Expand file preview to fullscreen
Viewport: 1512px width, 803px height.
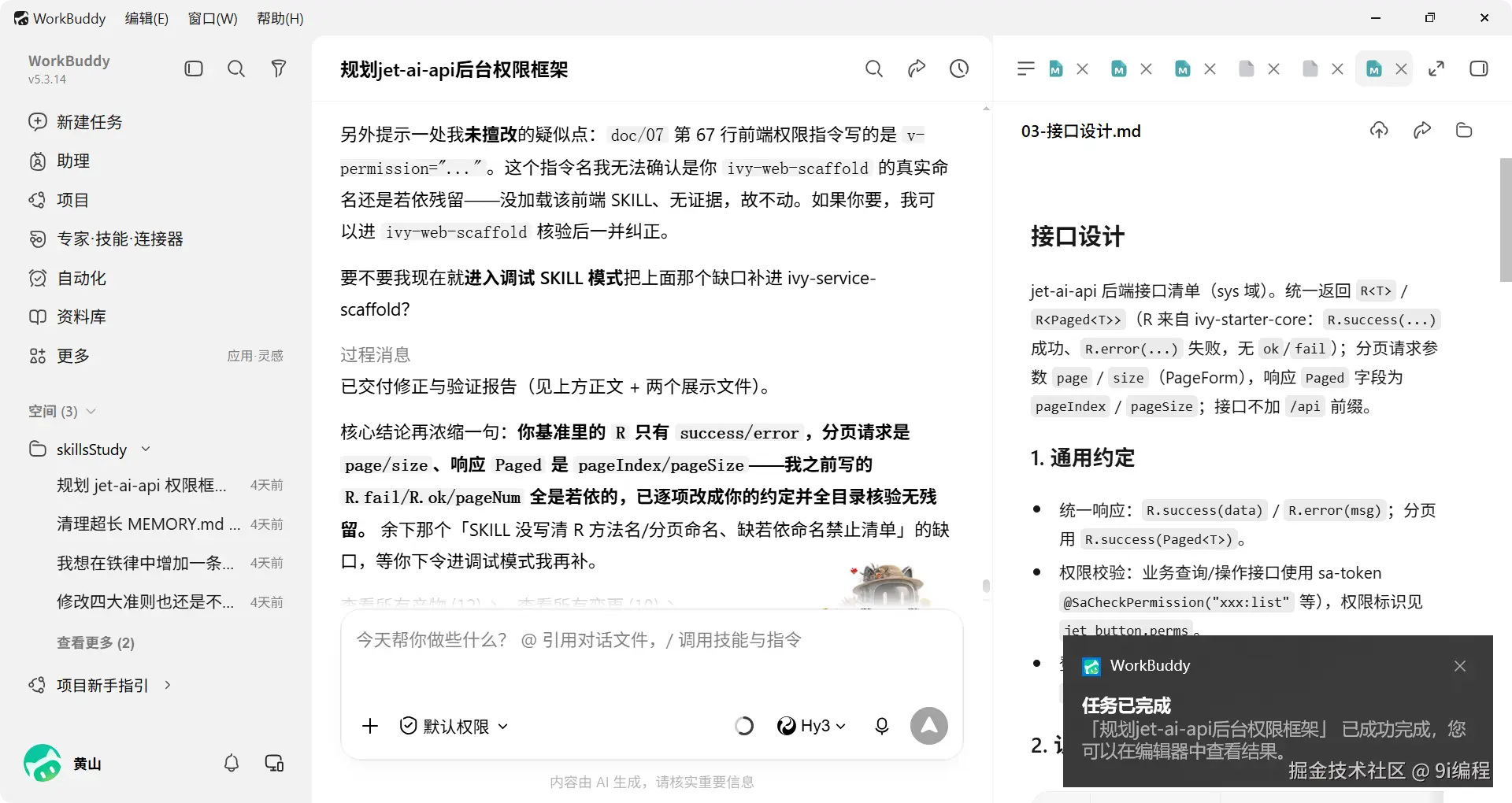pos(1436,69)
